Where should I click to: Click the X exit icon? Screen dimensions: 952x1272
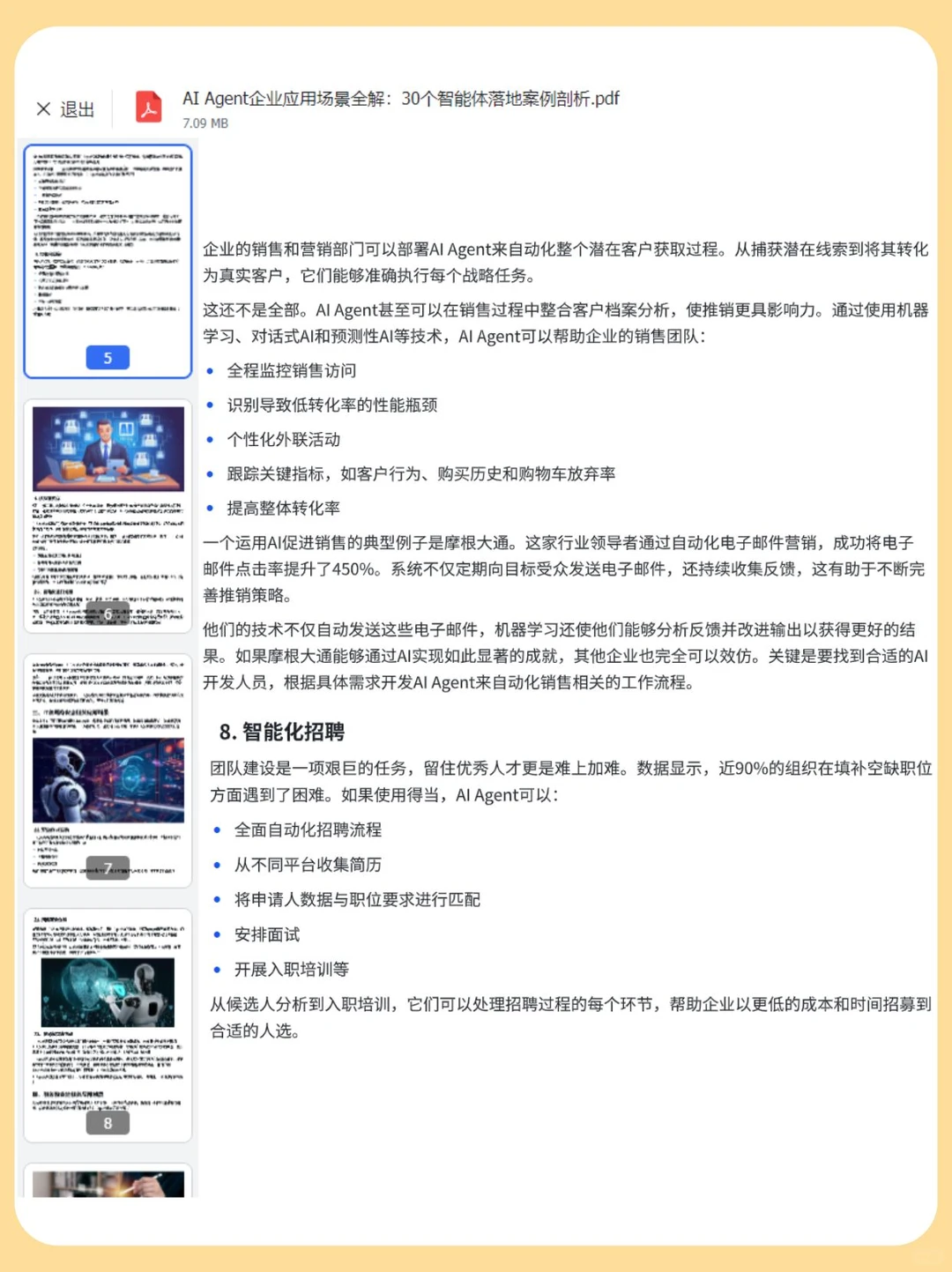coord(43,109)
